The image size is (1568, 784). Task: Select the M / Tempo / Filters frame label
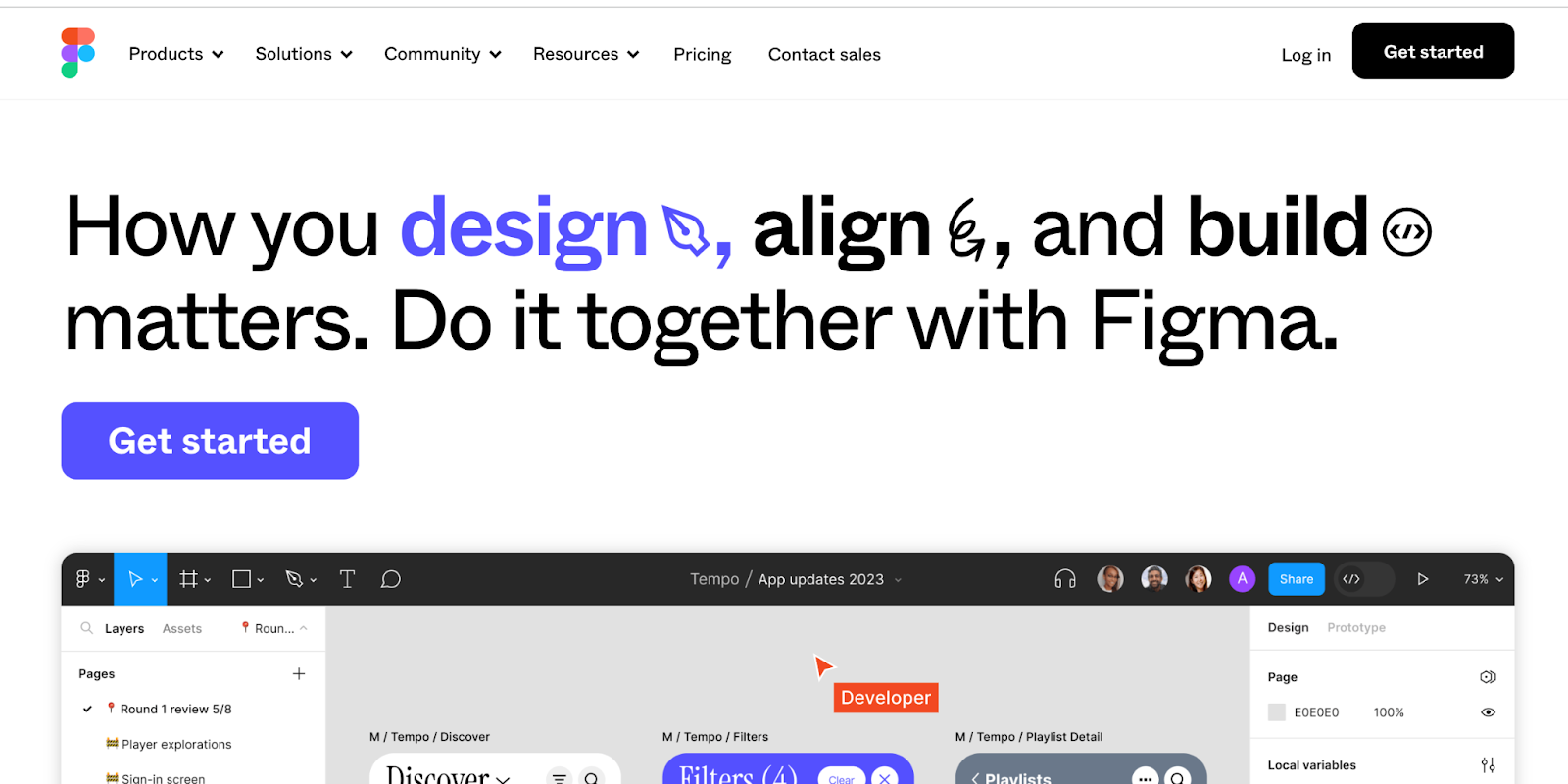(x=715, y=737)
